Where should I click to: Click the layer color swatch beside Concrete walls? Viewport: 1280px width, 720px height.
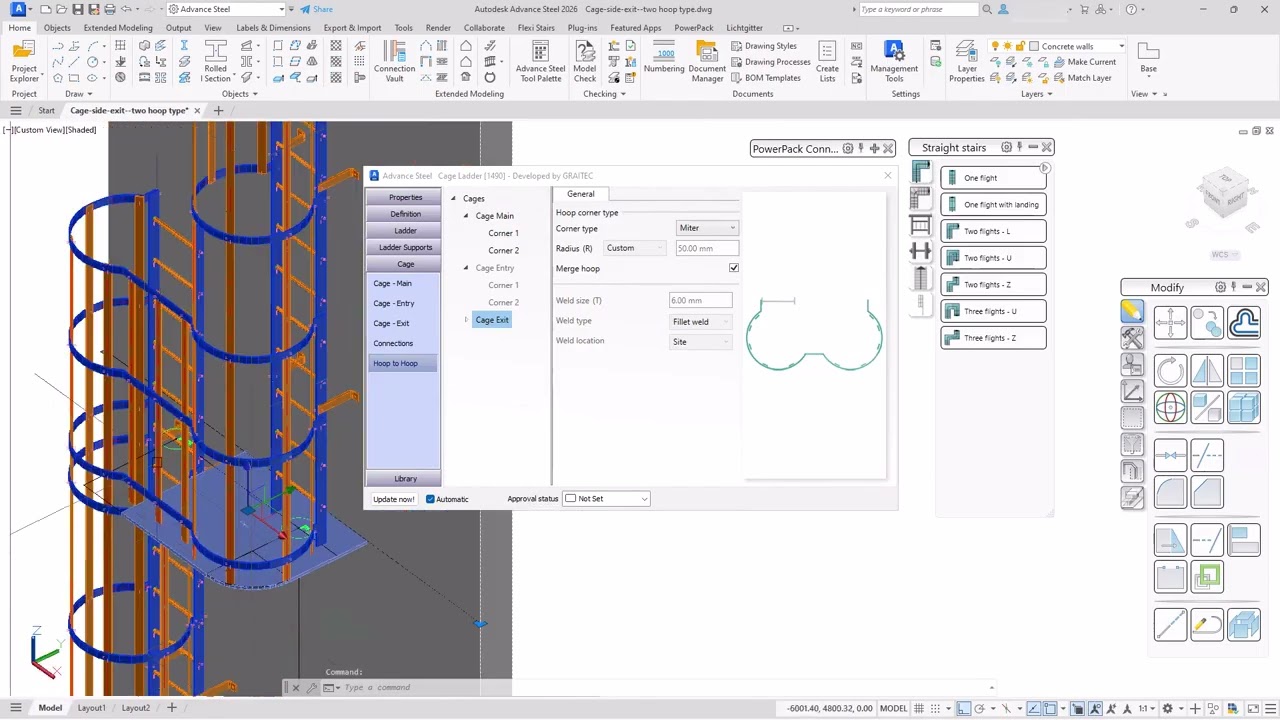tap(1034, 46)
